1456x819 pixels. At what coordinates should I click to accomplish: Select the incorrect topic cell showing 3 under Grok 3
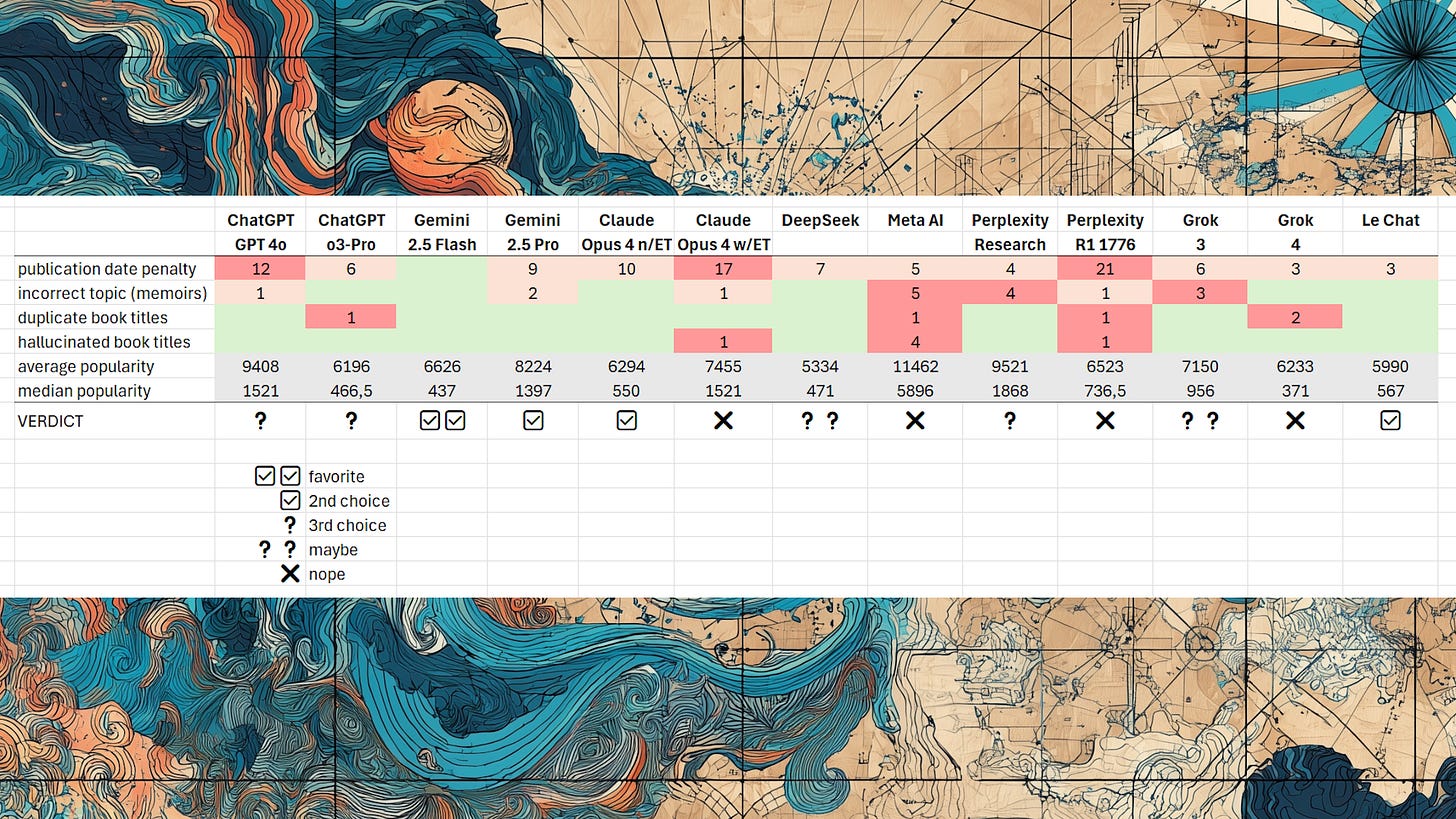coord(1200,293)
